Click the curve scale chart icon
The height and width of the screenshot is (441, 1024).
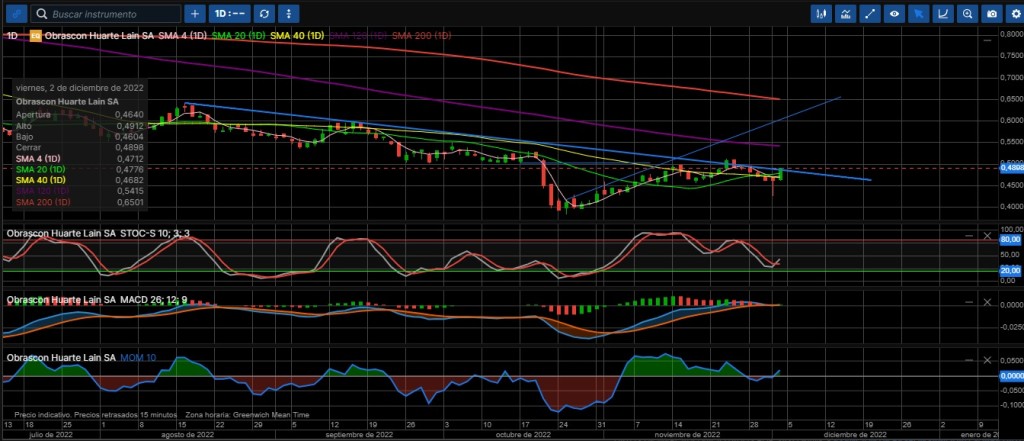click(x=942, y=14)
